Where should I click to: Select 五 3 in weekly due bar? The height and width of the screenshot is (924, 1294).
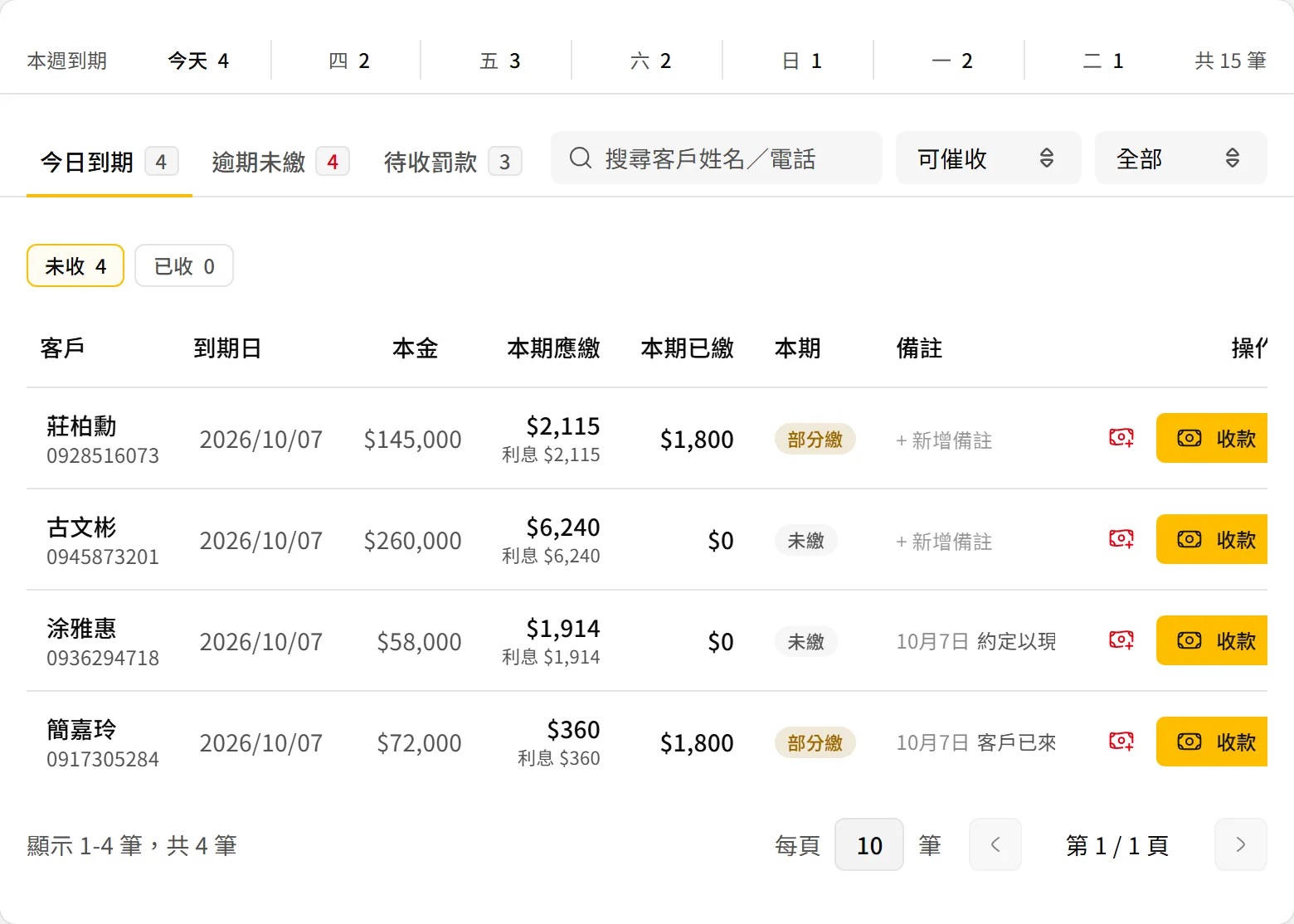500,61
